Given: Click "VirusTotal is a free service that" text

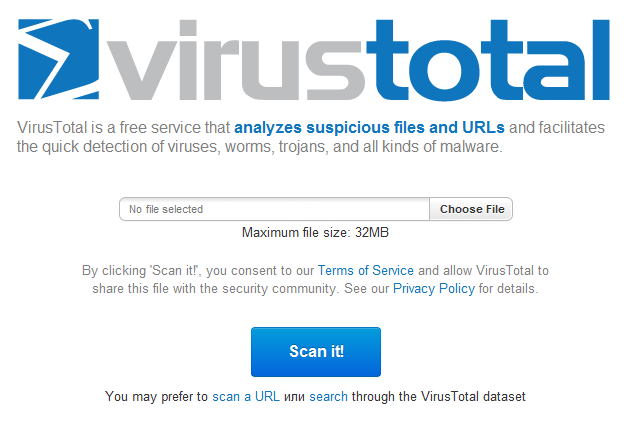Looking at the screenshot, I should (x=124, y=128).
